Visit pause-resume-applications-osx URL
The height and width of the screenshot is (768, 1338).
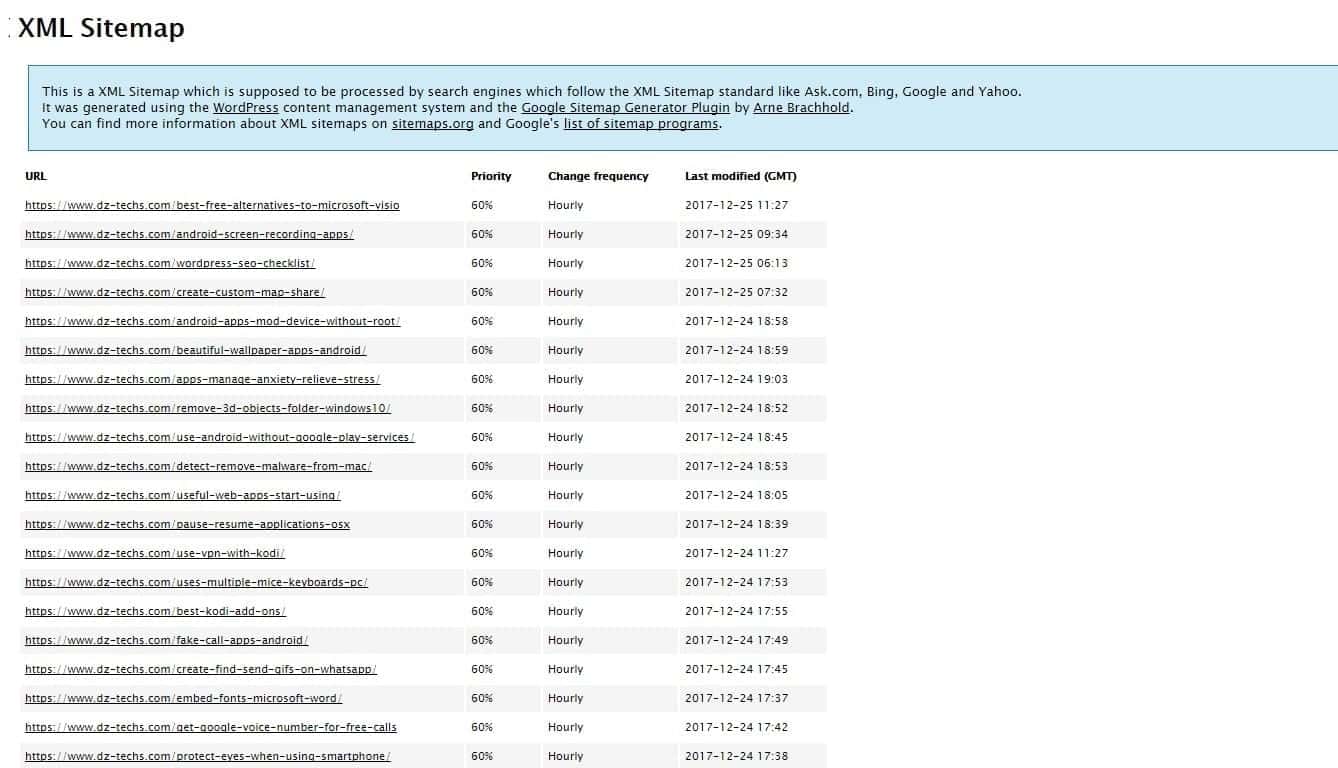coord(188,524)
